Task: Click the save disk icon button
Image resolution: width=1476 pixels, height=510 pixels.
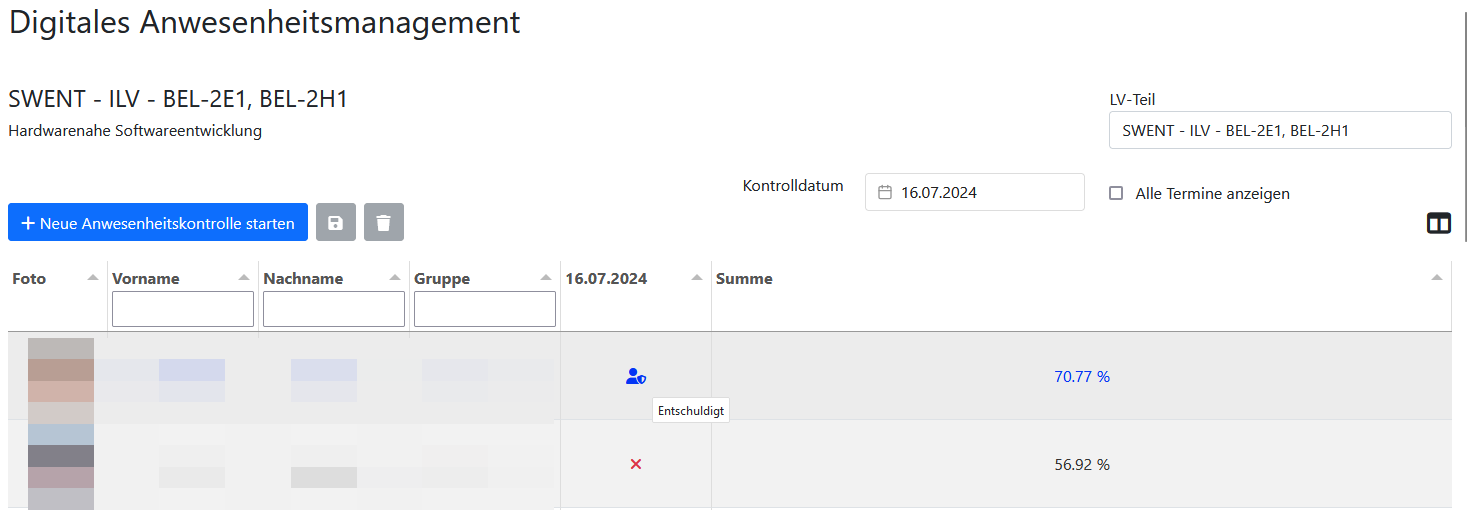Action: click(336, 222)
